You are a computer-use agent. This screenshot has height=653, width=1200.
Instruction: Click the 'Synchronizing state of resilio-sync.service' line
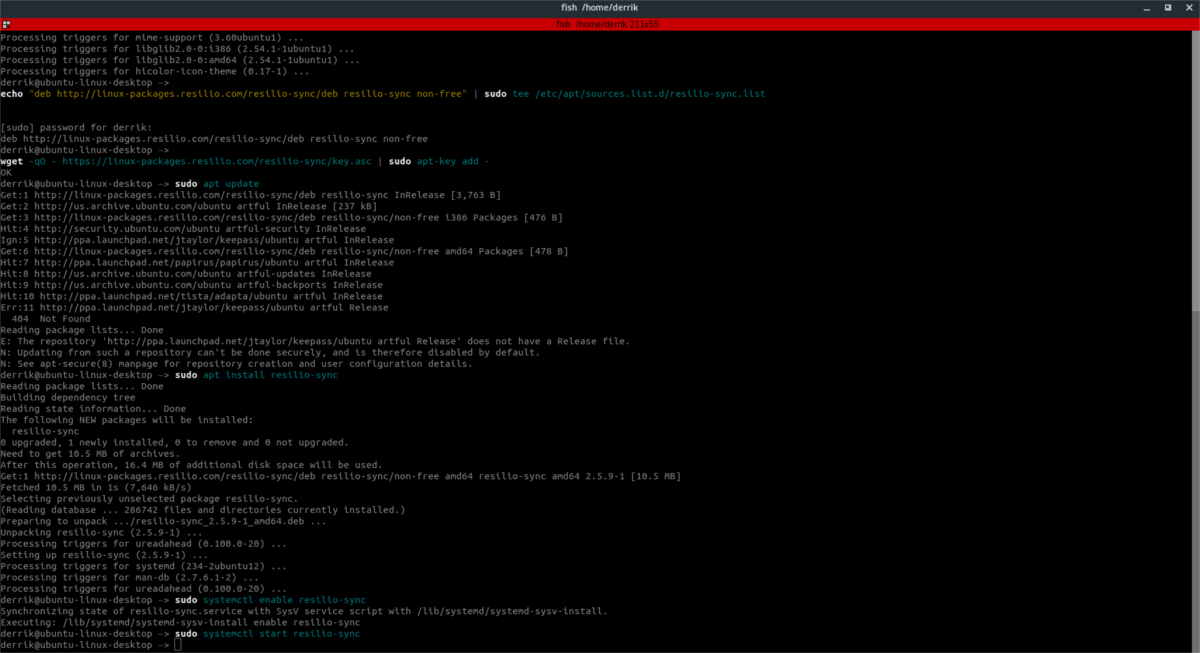click(304, 610)
